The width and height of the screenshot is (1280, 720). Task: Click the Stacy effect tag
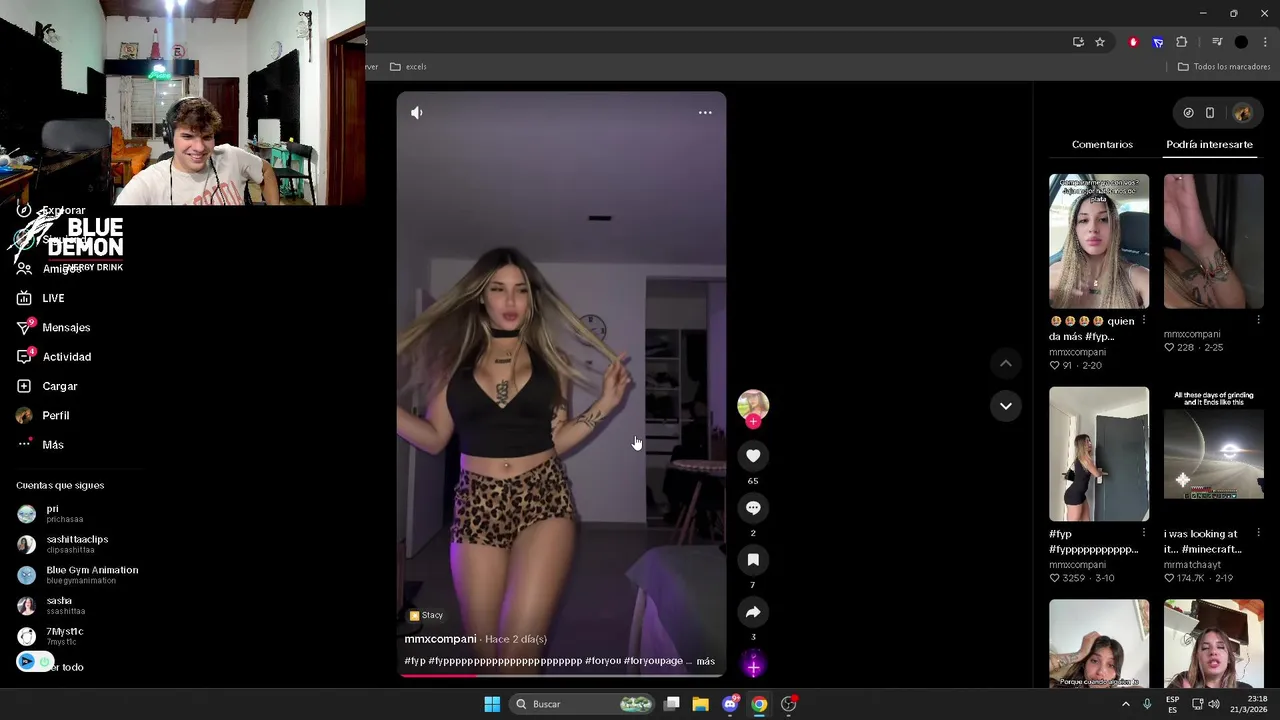[426, 615]
